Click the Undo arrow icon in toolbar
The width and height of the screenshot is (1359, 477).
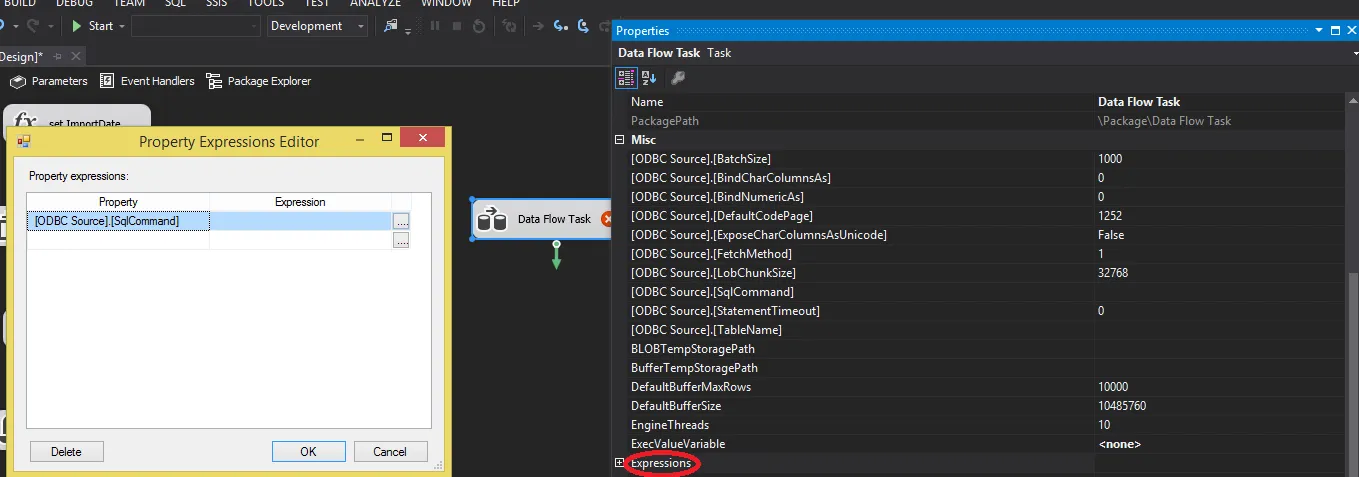tap(3, 26)
